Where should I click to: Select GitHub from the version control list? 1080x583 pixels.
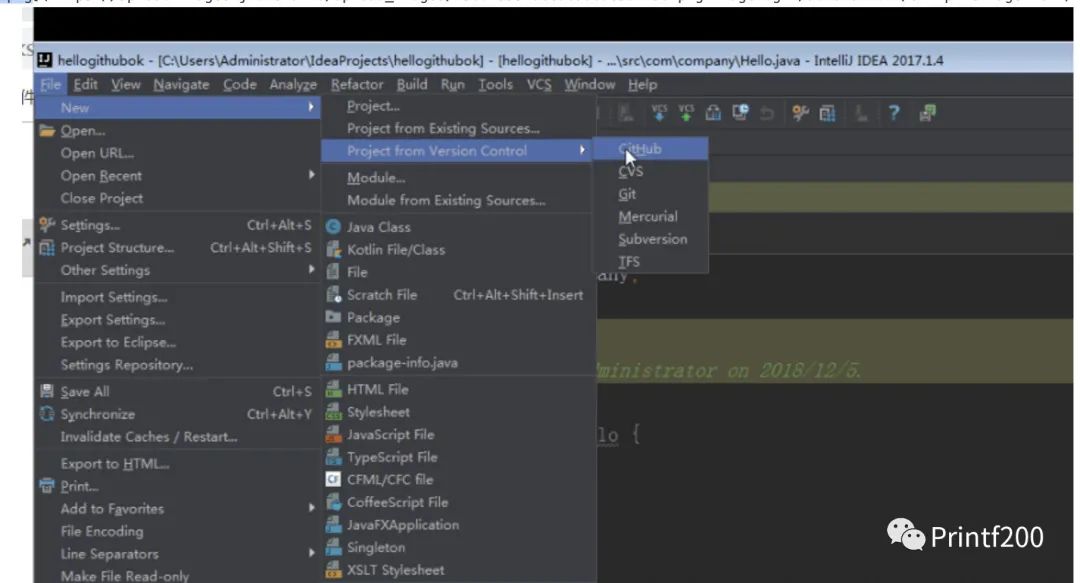click(650, 149)
